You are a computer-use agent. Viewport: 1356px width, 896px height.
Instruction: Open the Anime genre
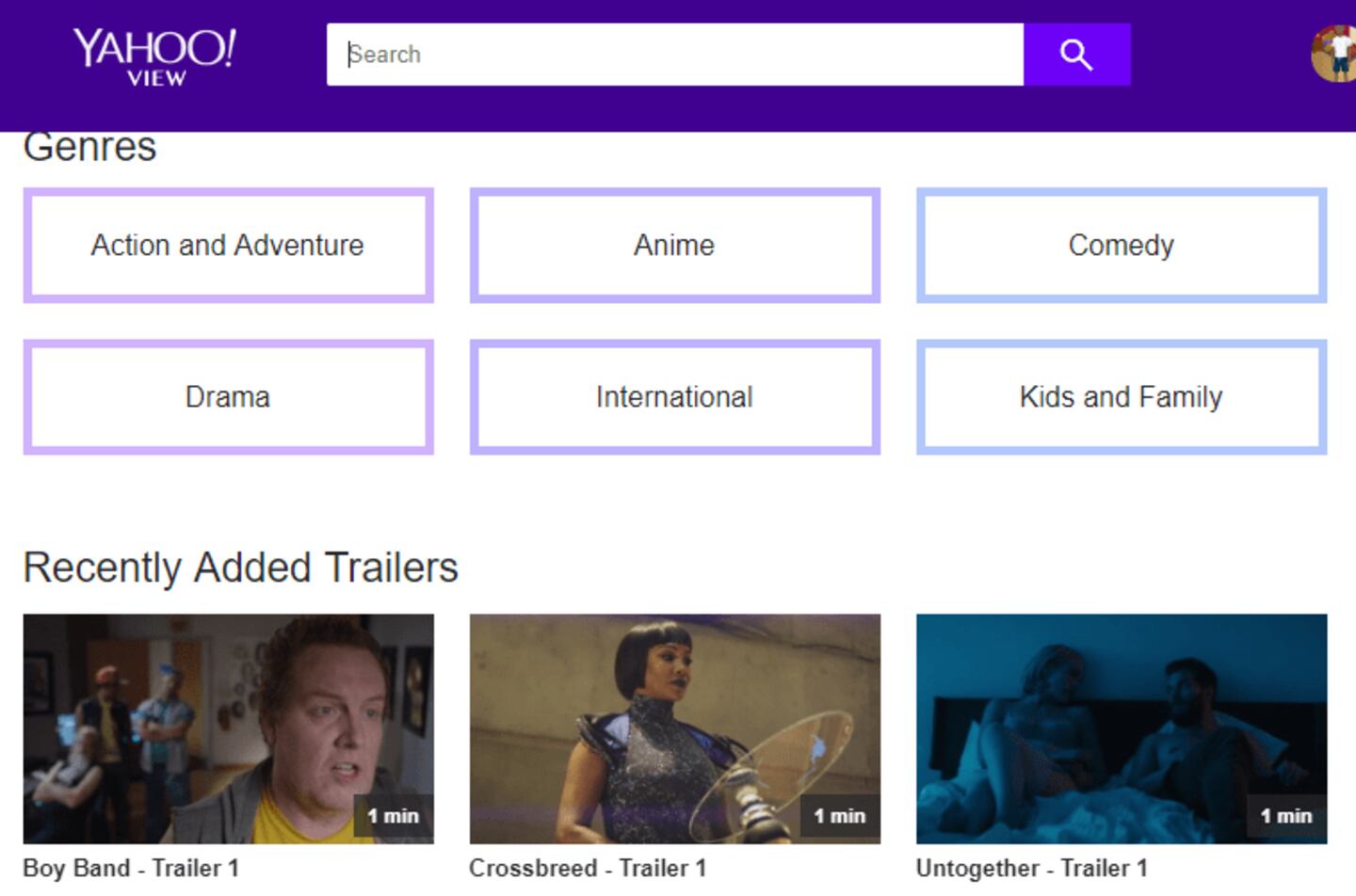coord(674,246)
